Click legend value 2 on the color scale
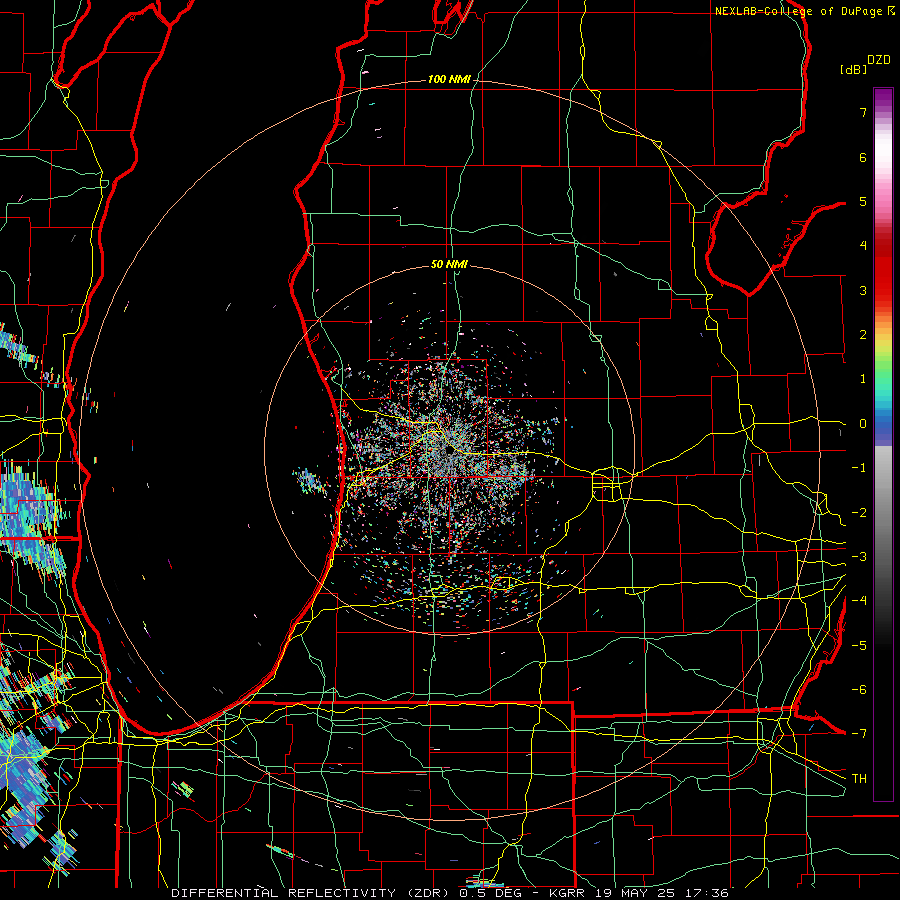The height and width of the screenshot is (900, 900). click(x=863, y=335)
